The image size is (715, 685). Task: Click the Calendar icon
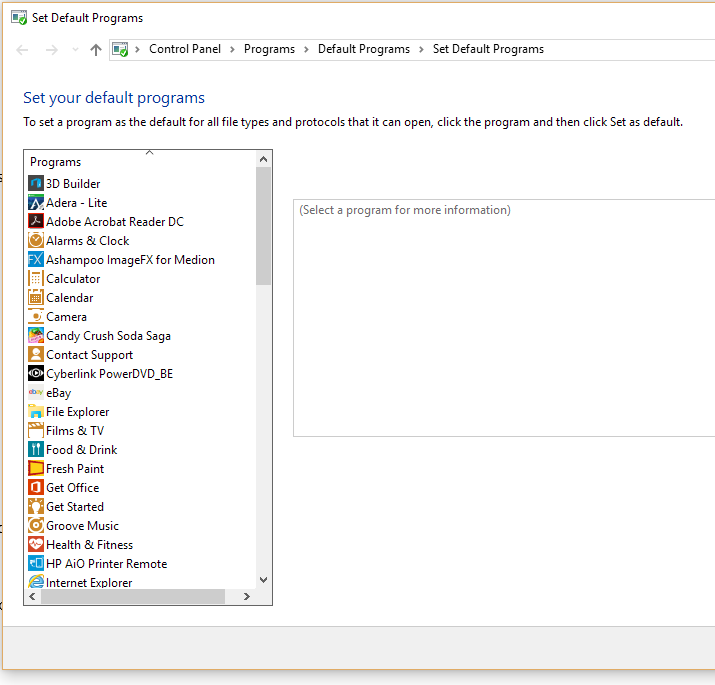(x=36, y=297)
